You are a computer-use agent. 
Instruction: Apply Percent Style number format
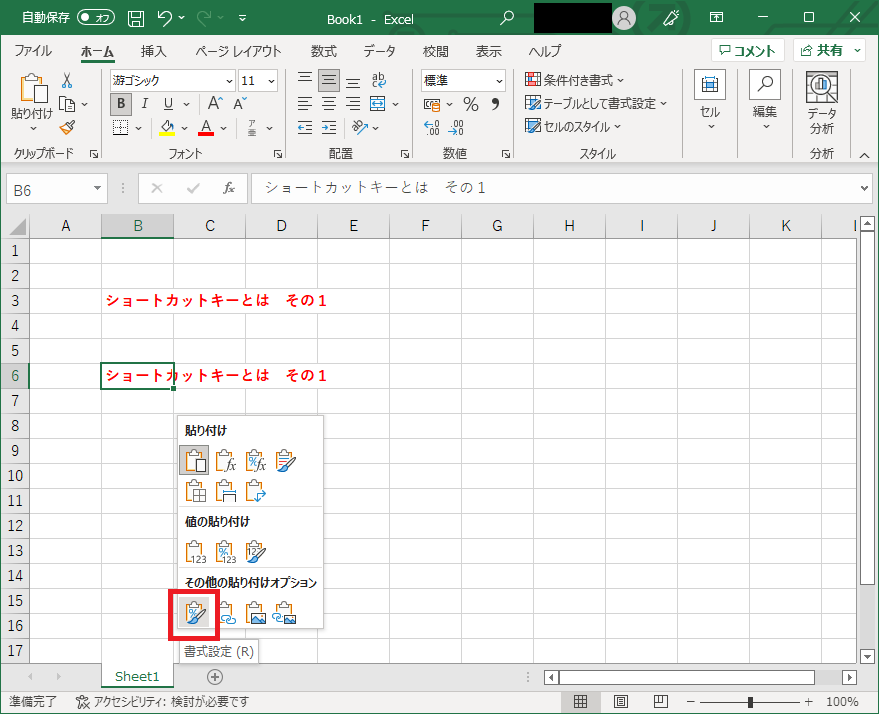click(x=471, y=104)
